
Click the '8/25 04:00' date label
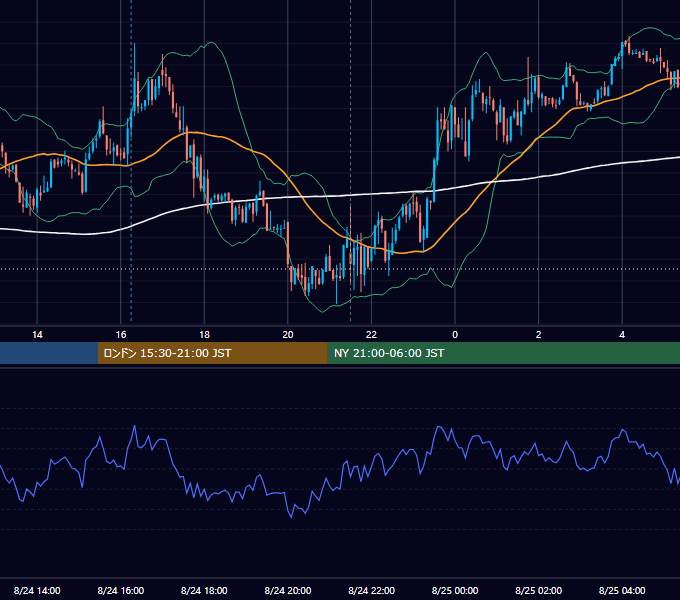(x=622, y=590)
